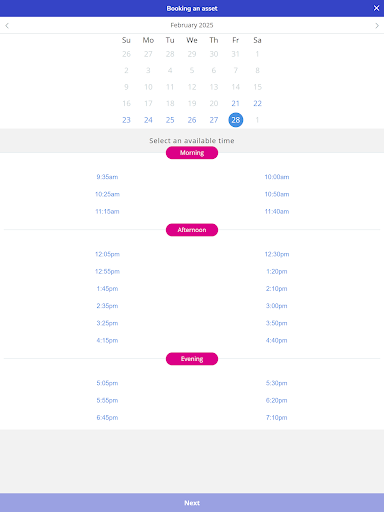Choose the 4:40pm time
Screen dimensions: 384x512
point(277,341)
